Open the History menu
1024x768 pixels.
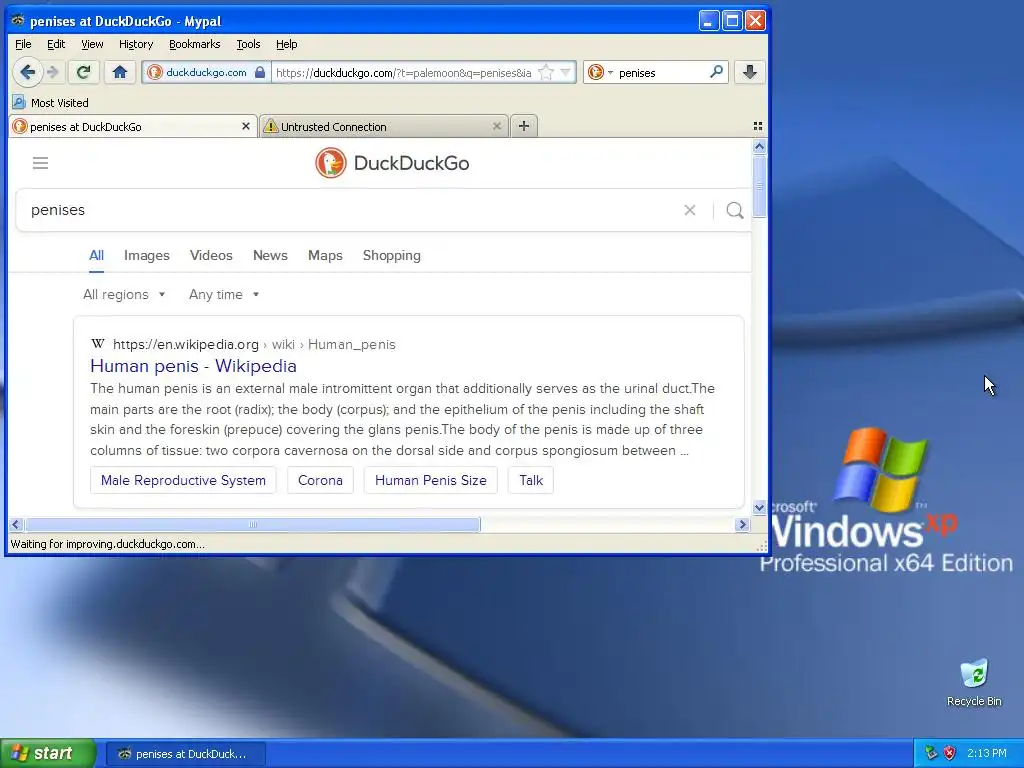coord(136,44)
